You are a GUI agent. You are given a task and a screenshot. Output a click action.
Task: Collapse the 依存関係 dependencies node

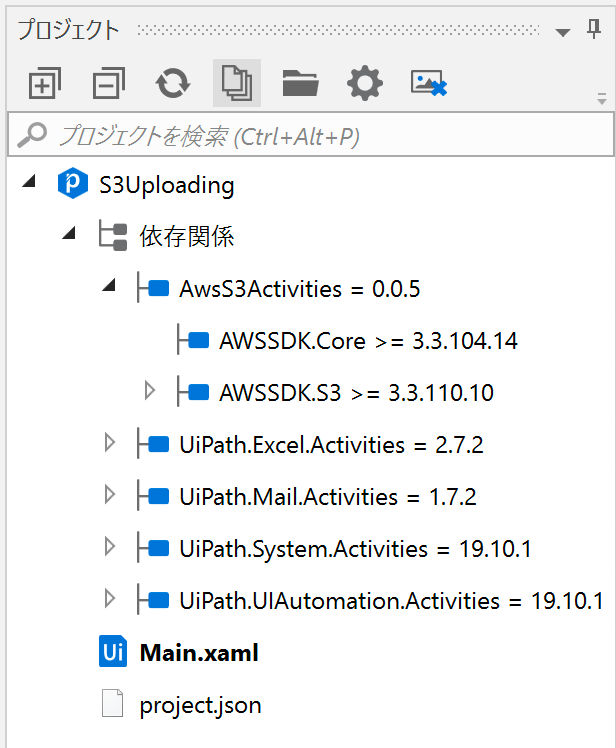click(69, 233)
